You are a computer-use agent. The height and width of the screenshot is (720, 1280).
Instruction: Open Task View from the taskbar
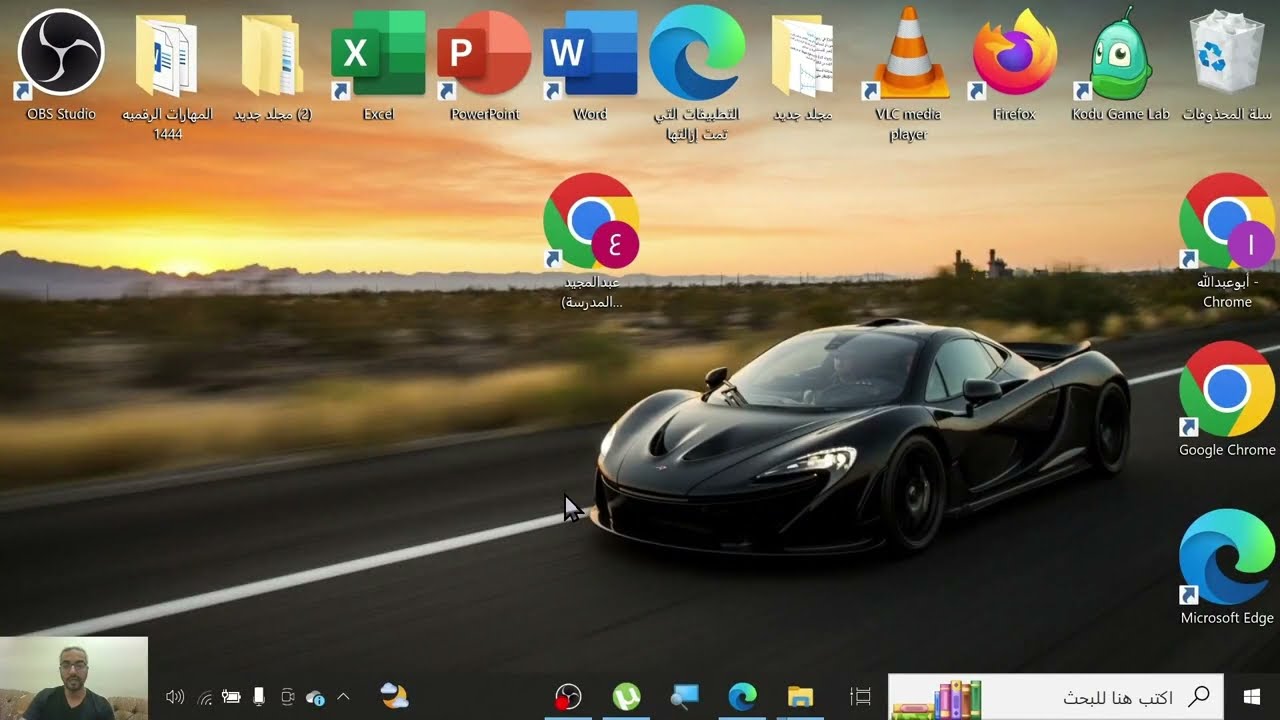[x=860, y=696]
